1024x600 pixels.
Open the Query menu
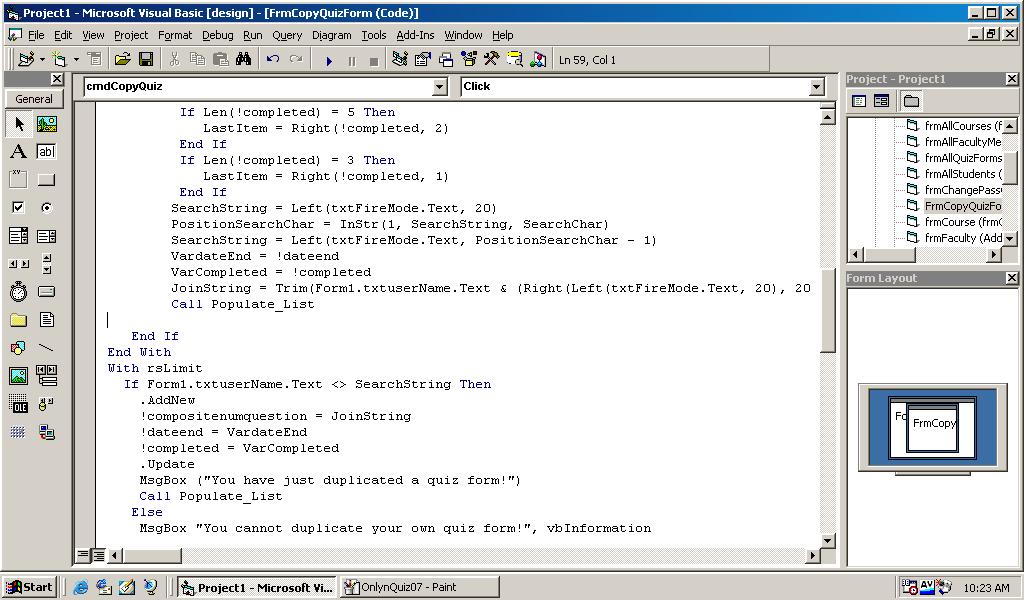pos(287,35)
